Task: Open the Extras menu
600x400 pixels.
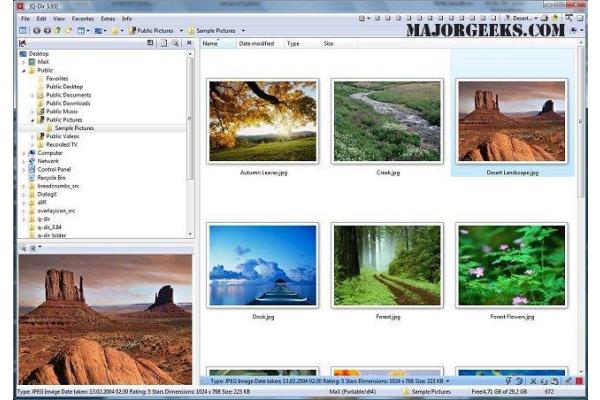Action: 108,18
